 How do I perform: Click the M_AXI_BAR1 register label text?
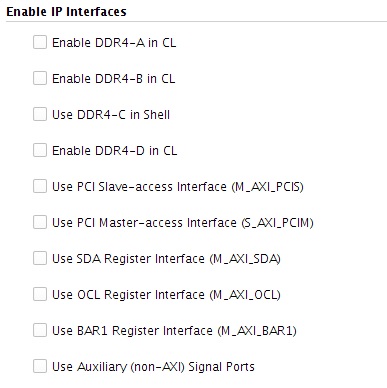pyautogui.click(x=174, y=331)
